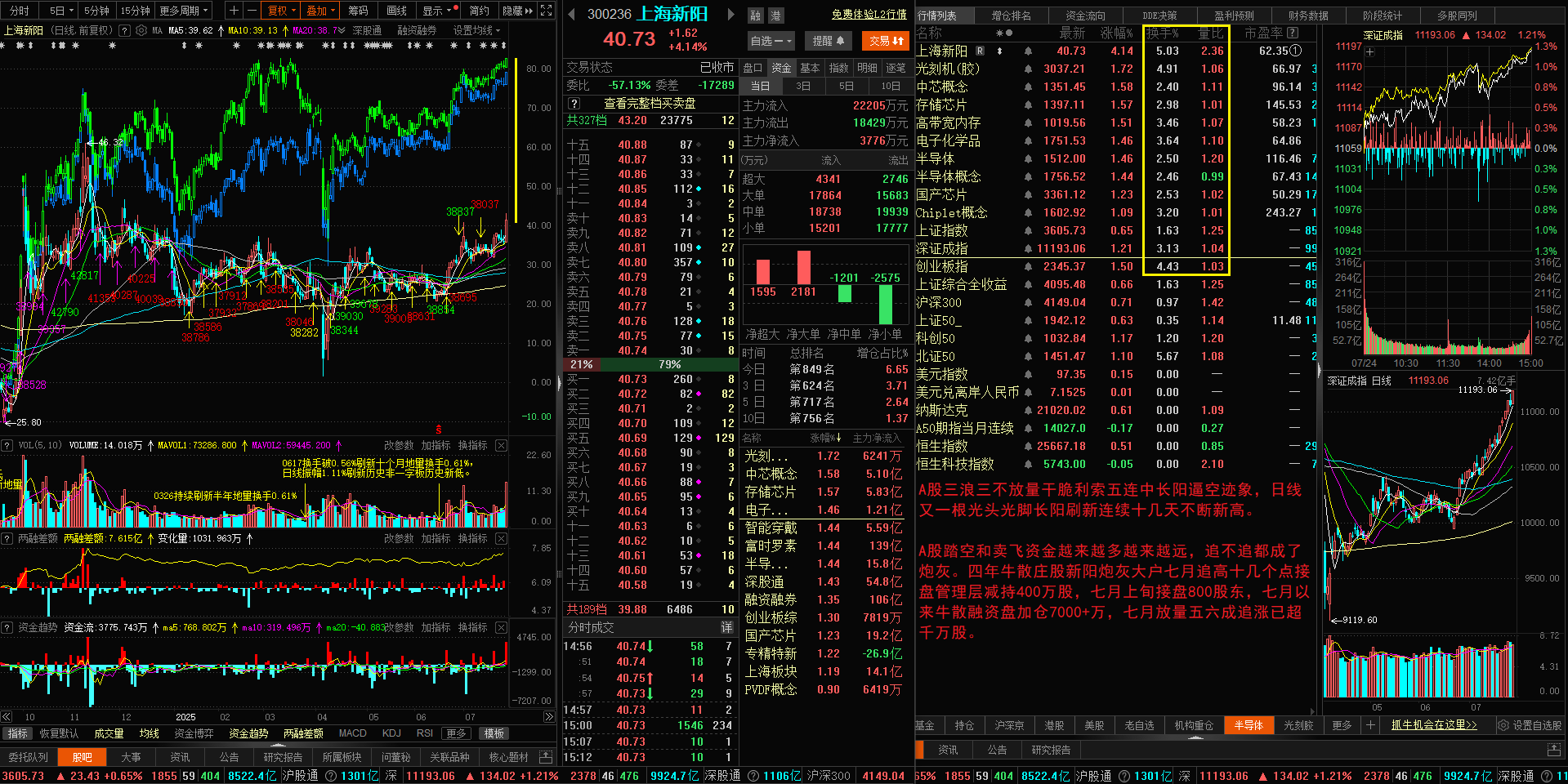1568x784 pixels.
Task: Open help icon beside 查看完整档买卖盘
Action: coord(574,103)
